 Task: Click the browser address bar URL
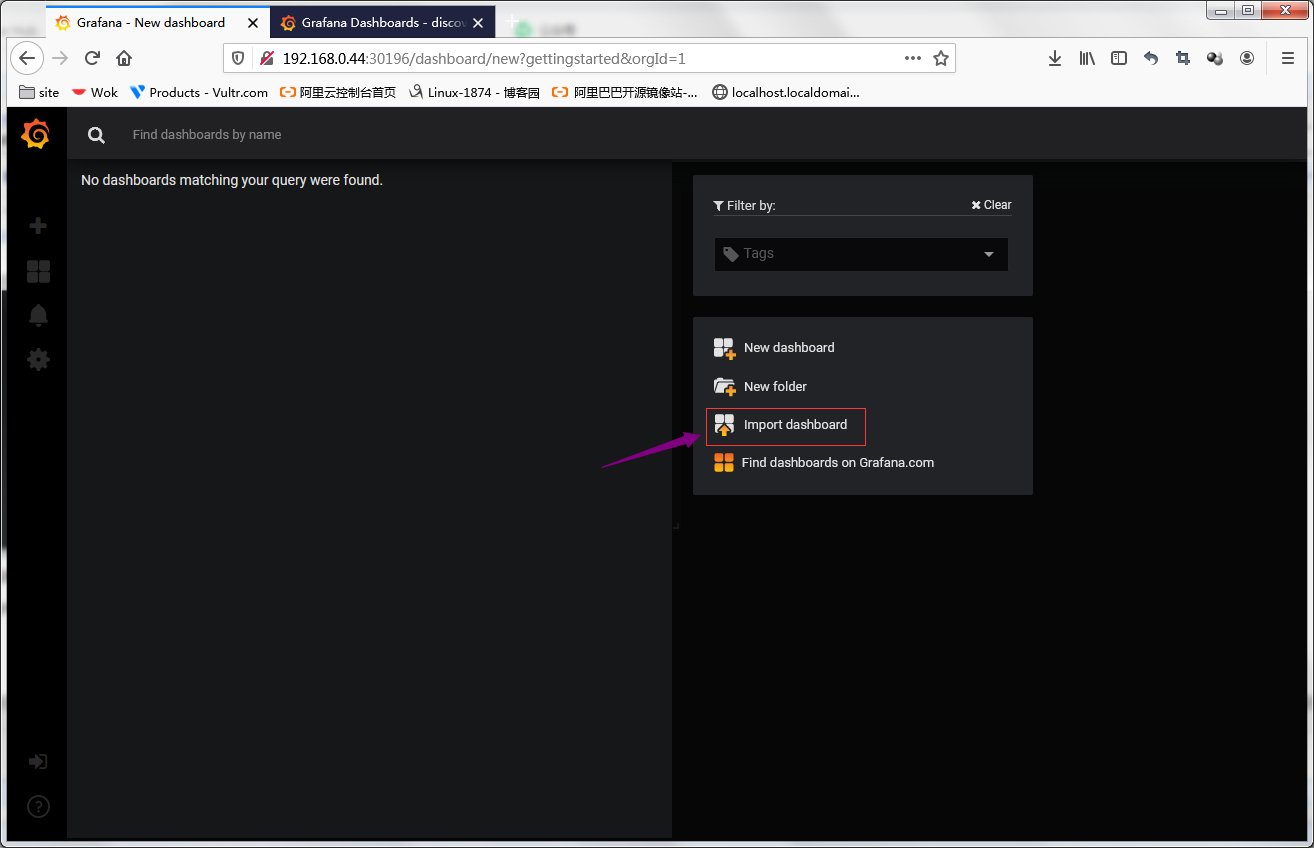484,58
